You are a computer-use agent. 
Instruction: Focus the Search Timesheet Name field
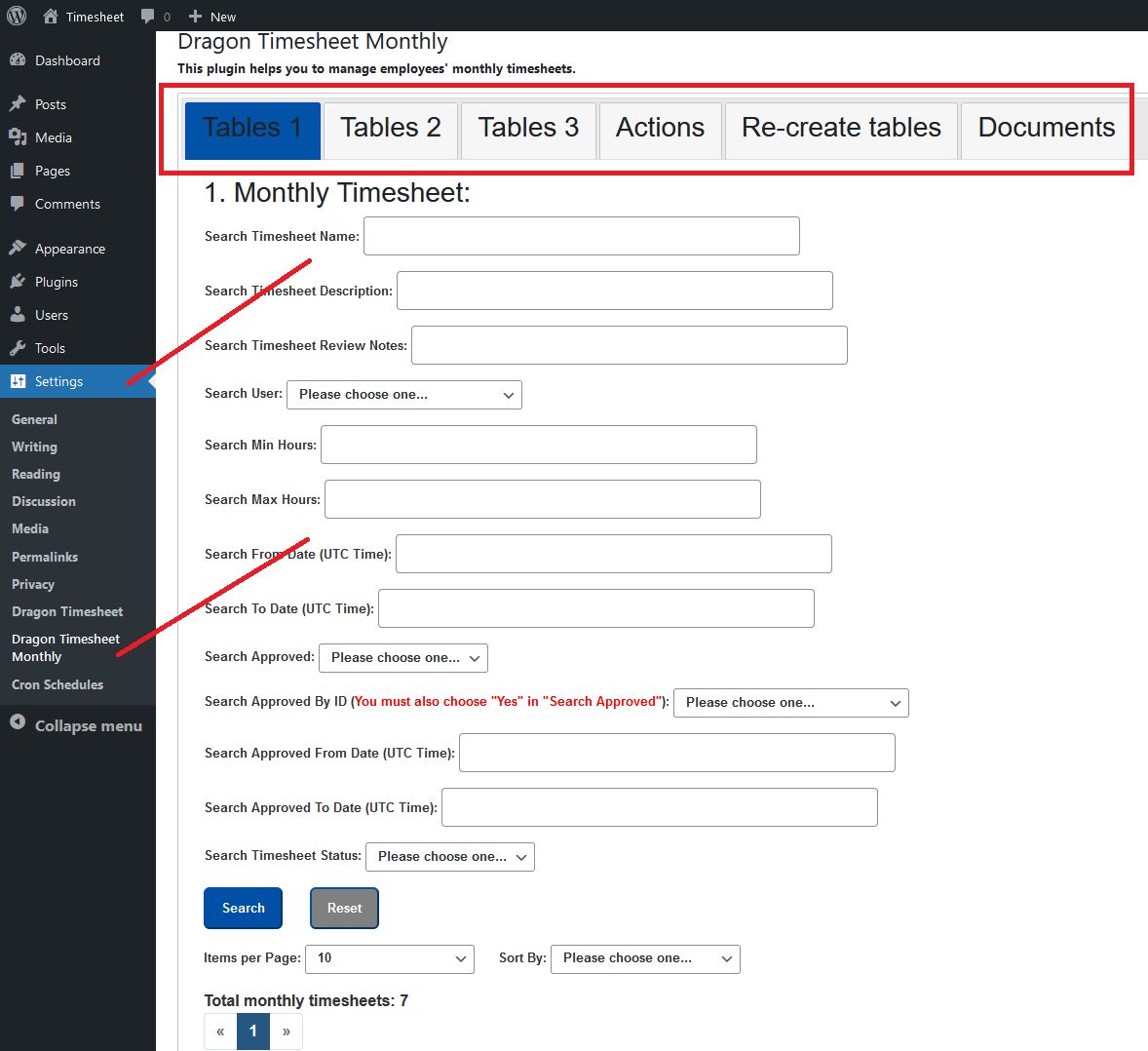click(582, 236)
